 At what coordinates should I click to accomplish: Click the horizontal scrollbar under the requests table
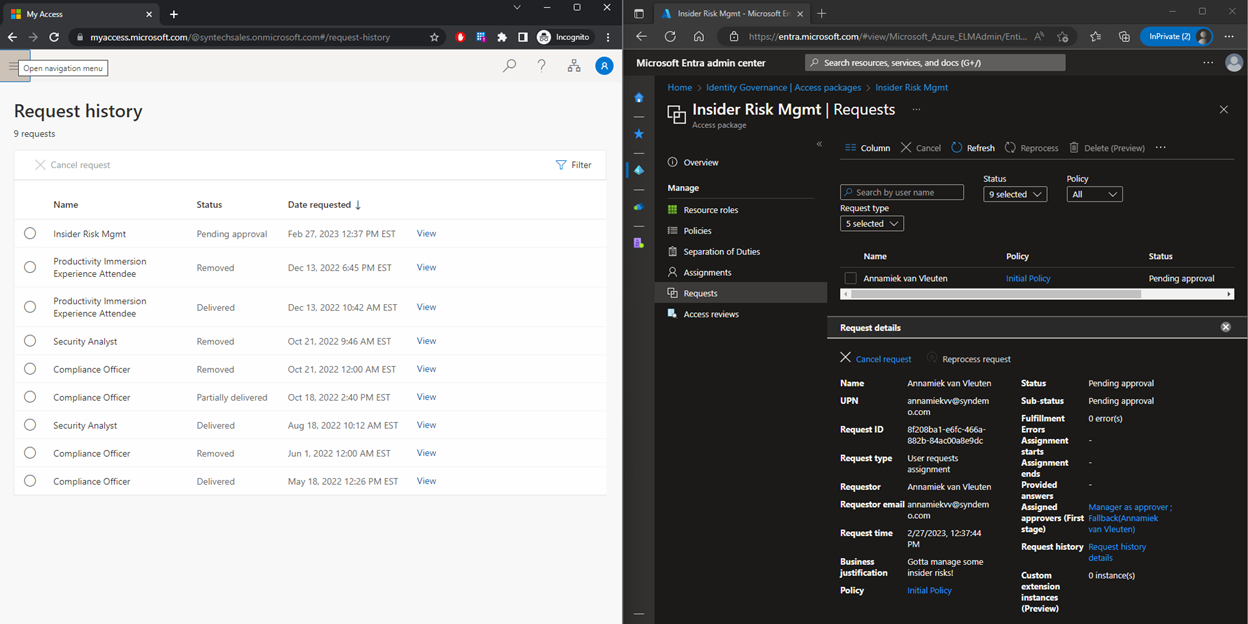[x=995, y=294]
